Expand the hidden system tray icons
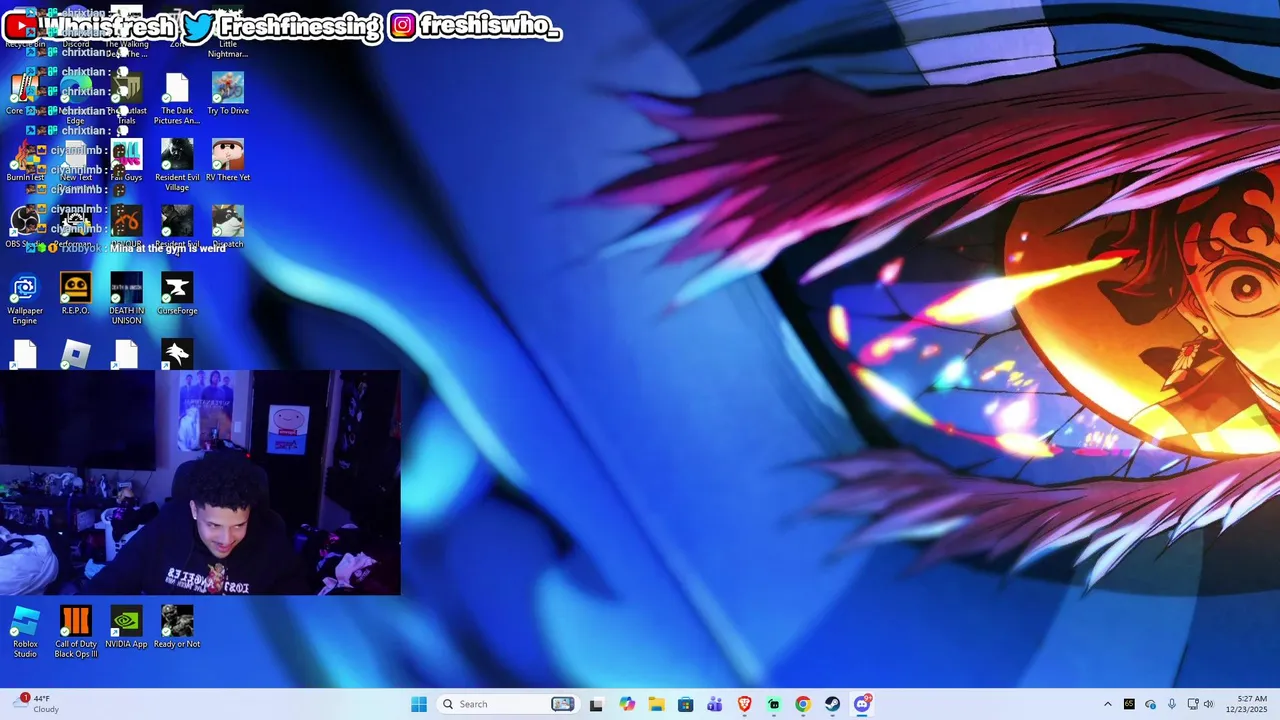This screenshot has width=1280, height=720. click(1107, 704)
